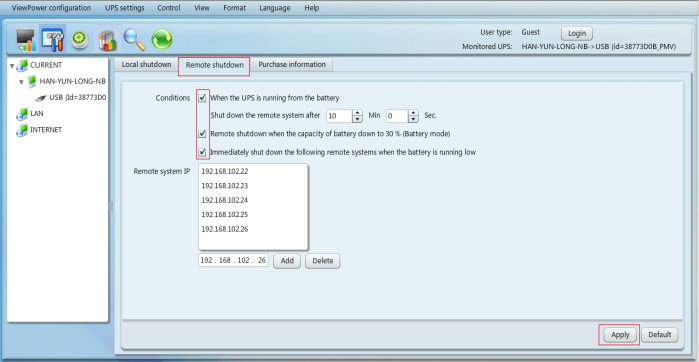Toggle 'When the UPS is running from the battery'
This screenshot has height=362, width=699.
(202, 98)
